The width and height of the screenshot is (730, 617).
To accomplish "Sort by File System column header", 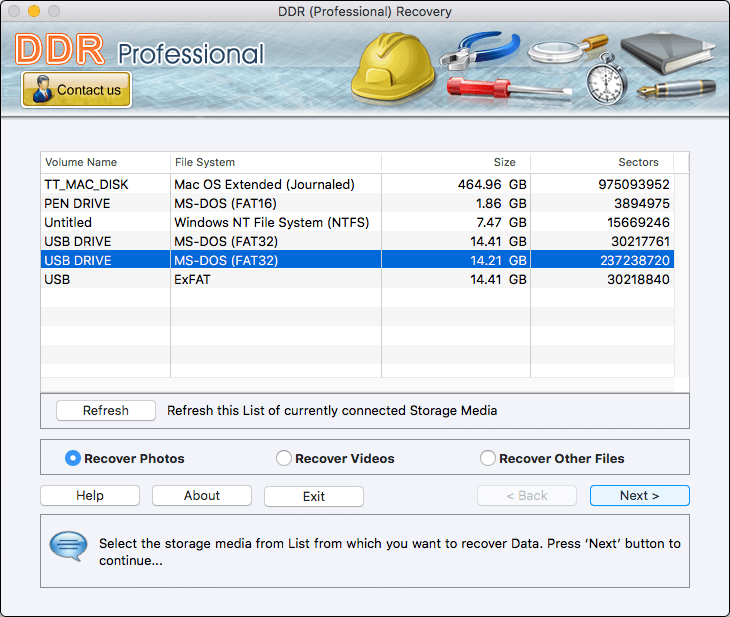I will [276, 162].
